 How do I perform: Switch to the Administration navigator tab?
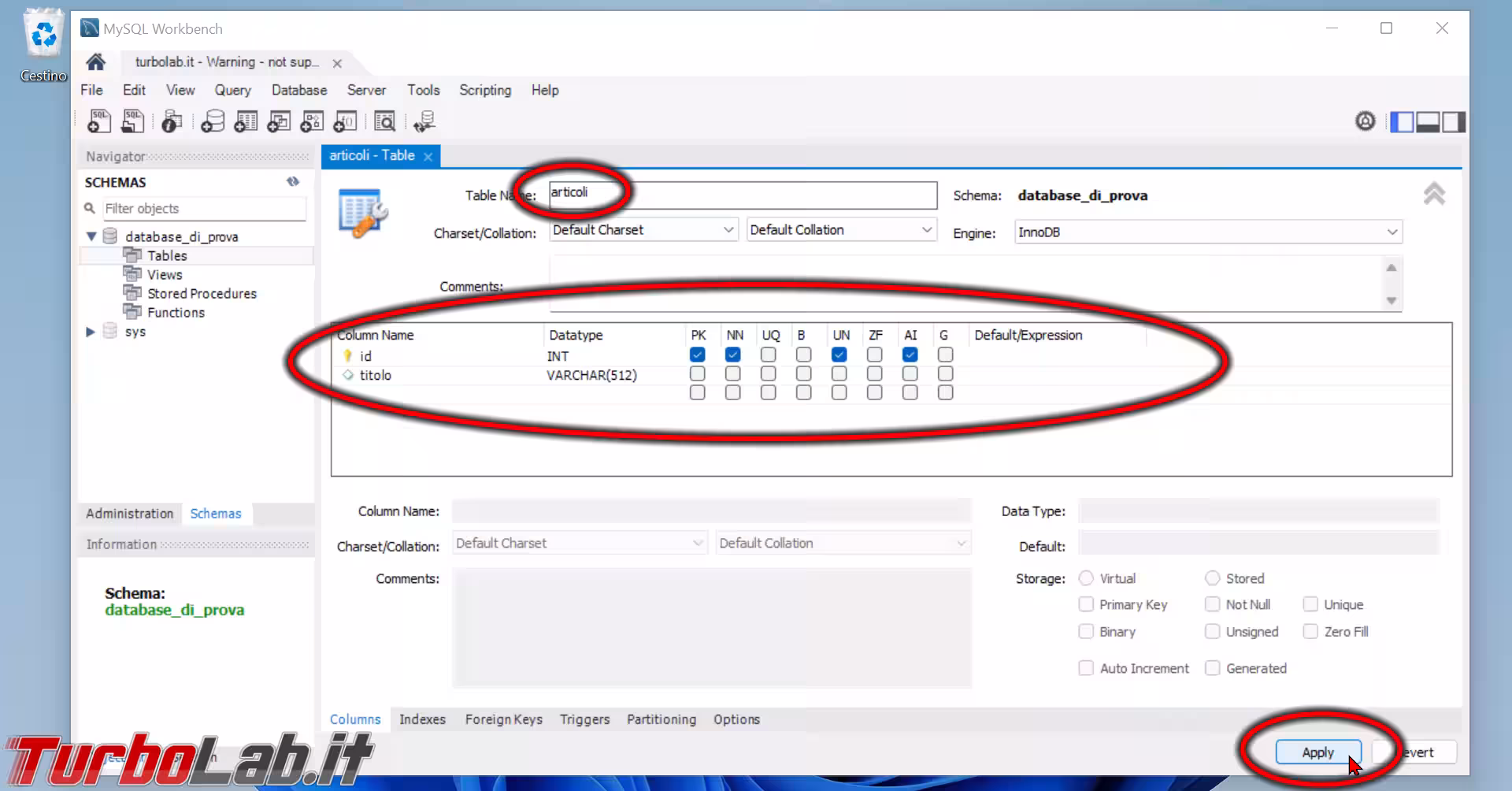130,514
